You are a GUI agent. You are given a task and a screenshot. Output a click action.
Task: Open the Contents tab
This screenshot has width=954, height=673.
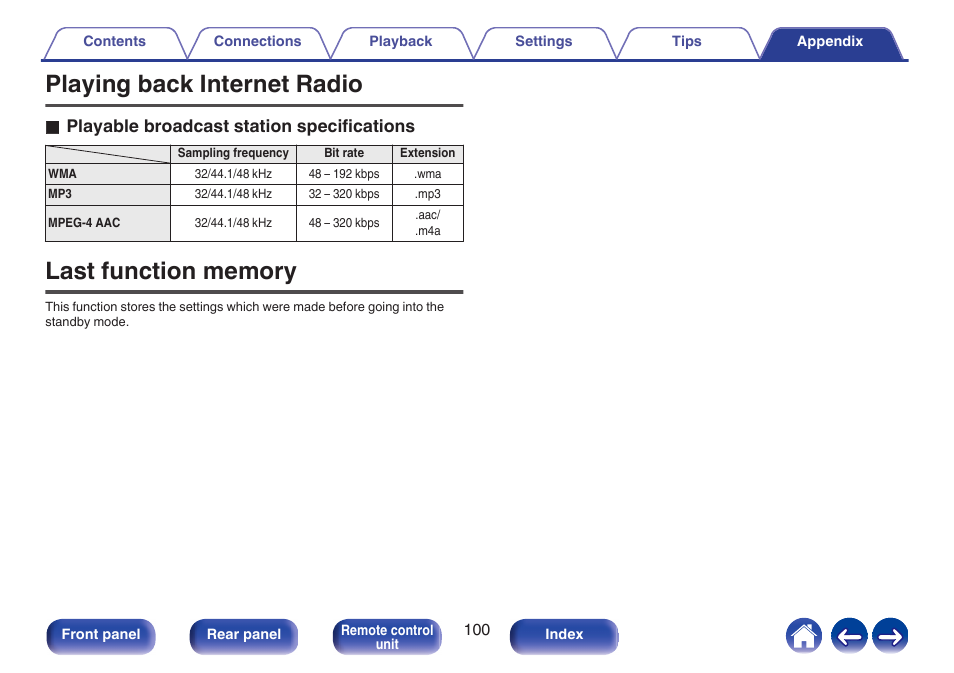coord(114,42)
